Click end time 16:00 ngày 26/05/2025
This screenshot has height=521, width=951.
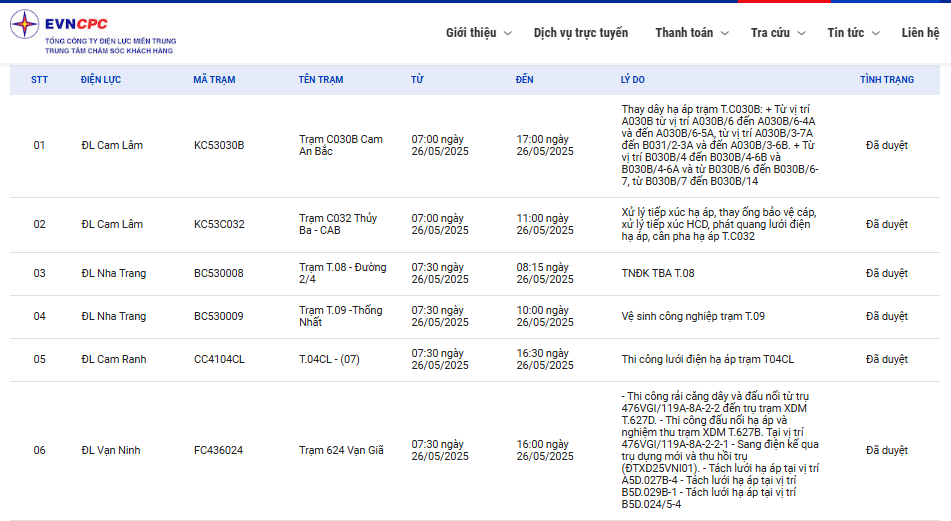[545, 450]
